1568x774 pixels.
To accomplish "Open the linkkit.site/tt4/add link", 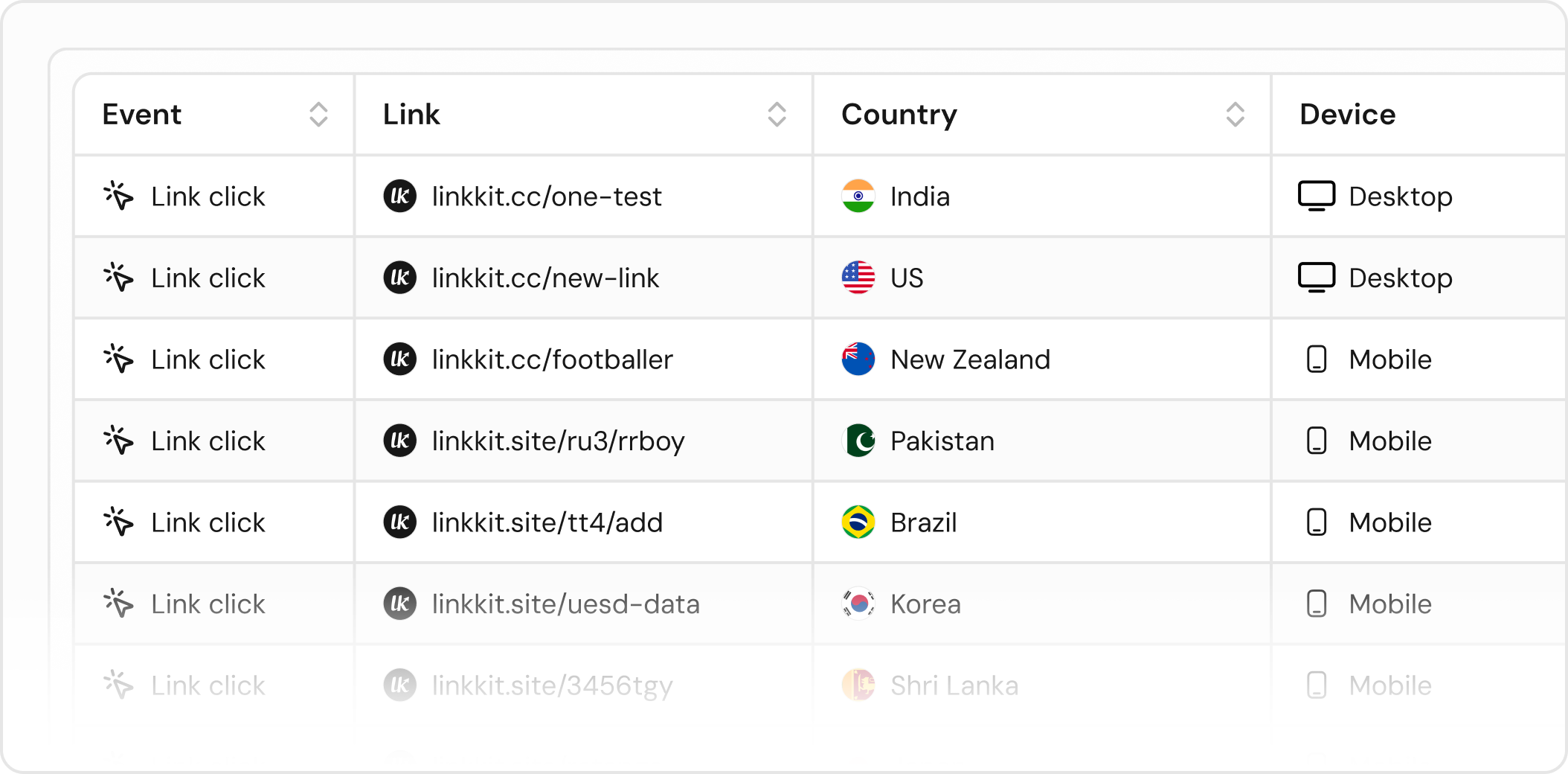I will [x=547, y=522].
